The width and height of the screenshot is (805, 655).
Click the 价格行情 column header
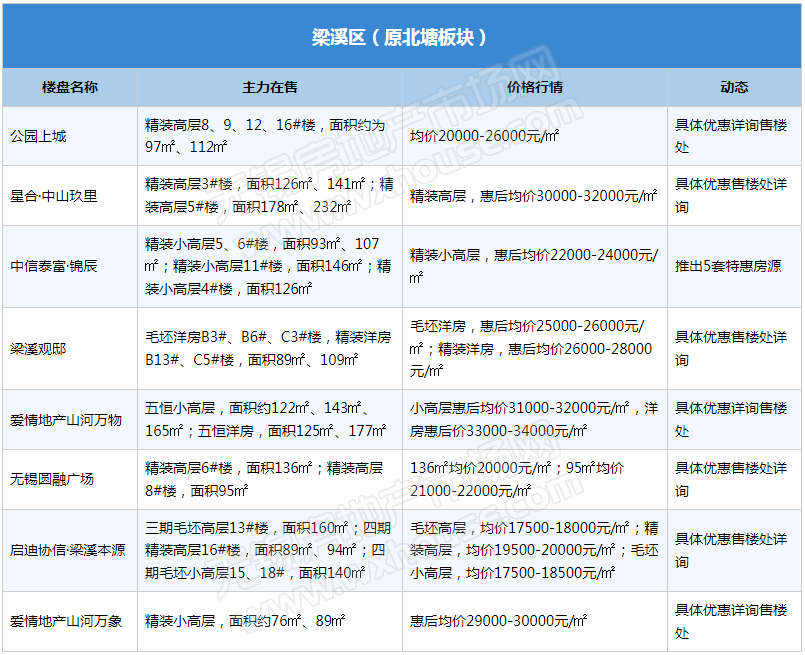click(x=535, y=87)
